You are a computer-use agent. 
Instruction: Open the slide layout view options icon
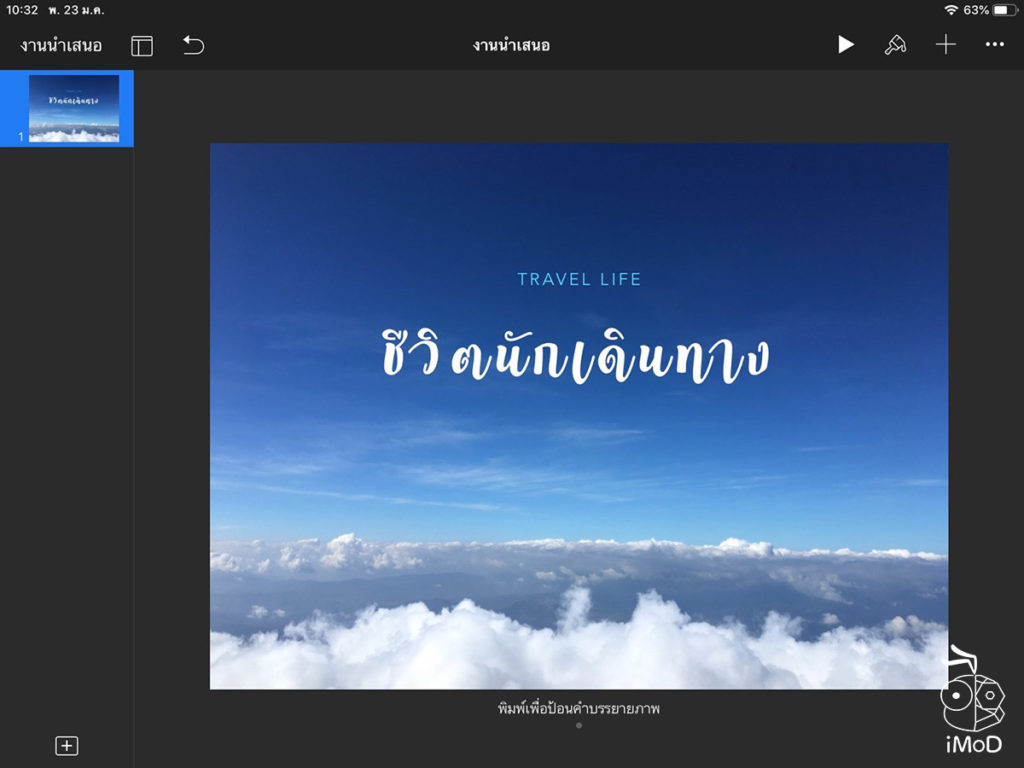141,44
